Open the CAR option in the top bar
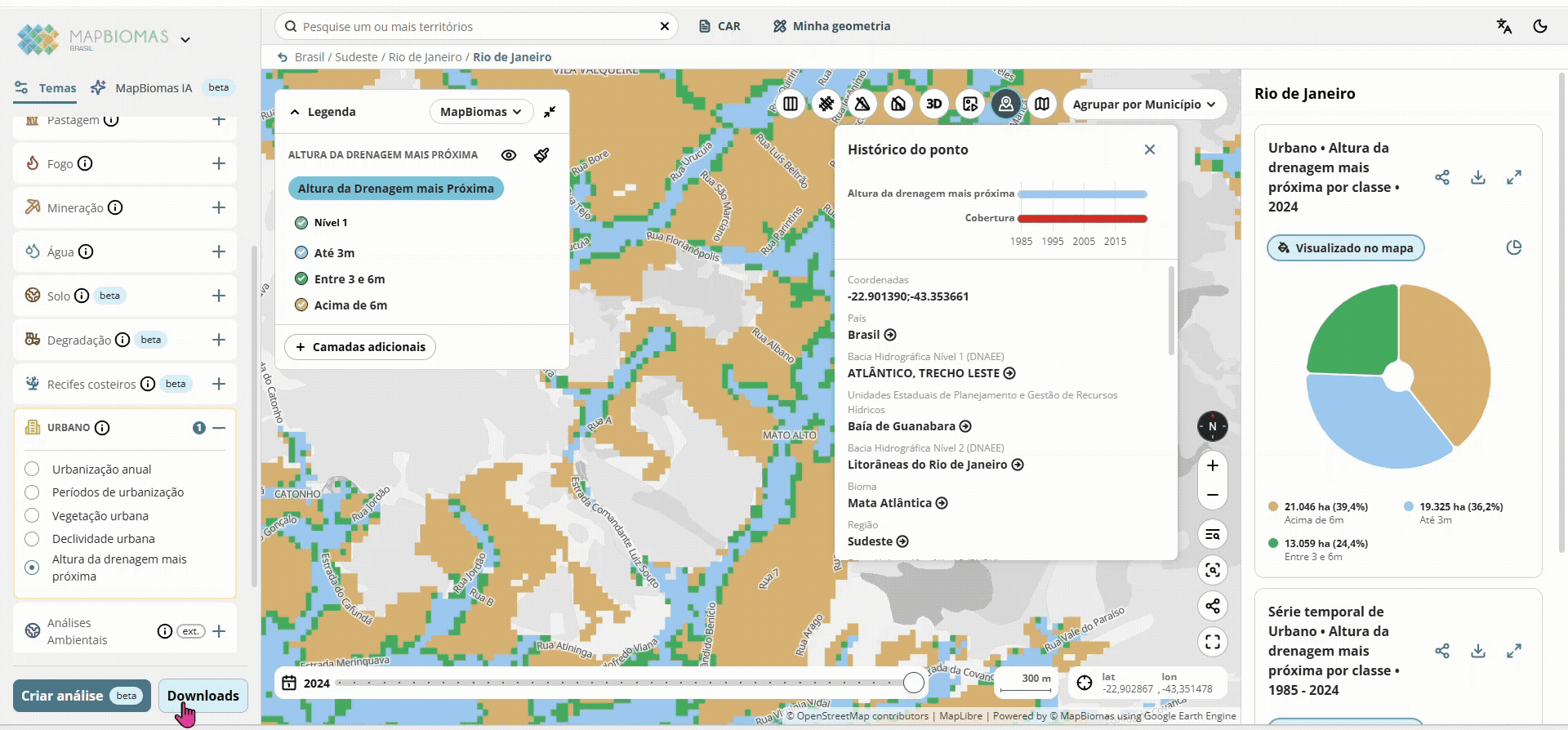 tap(719, 26)
